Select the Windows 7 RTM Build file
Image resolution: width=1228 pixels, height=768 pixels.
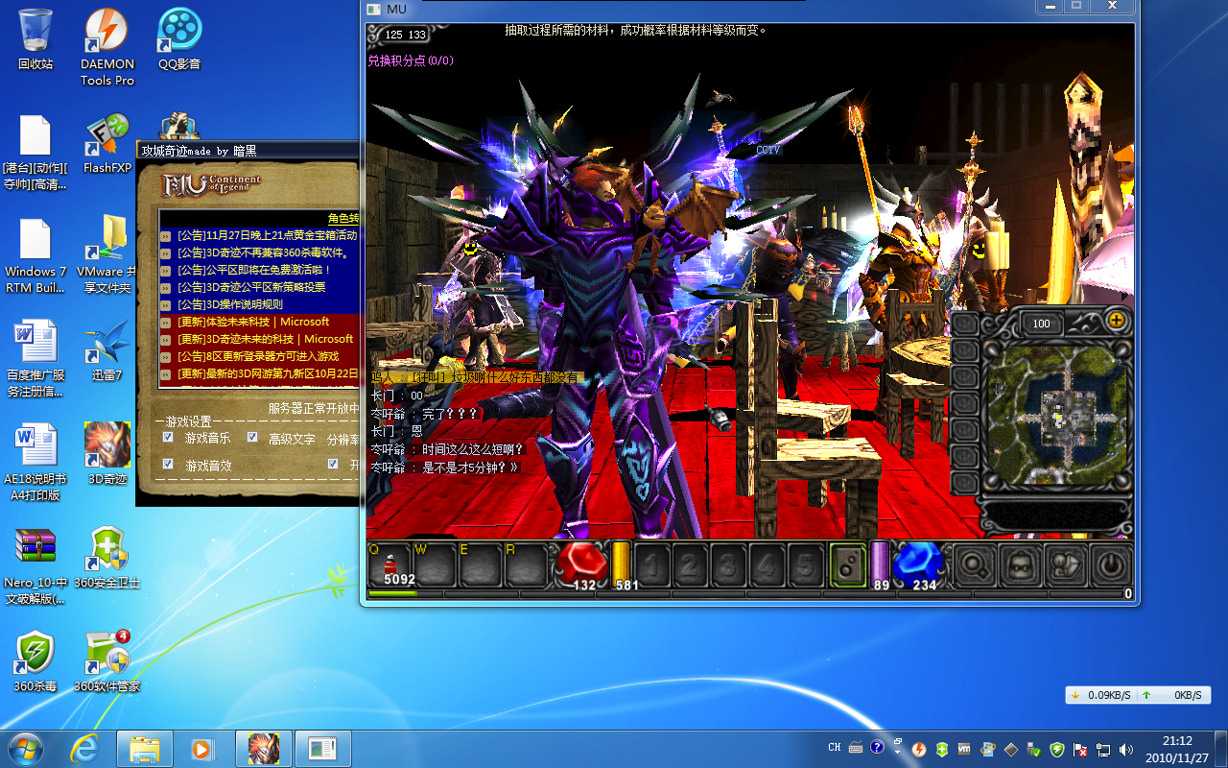point(35,254)
